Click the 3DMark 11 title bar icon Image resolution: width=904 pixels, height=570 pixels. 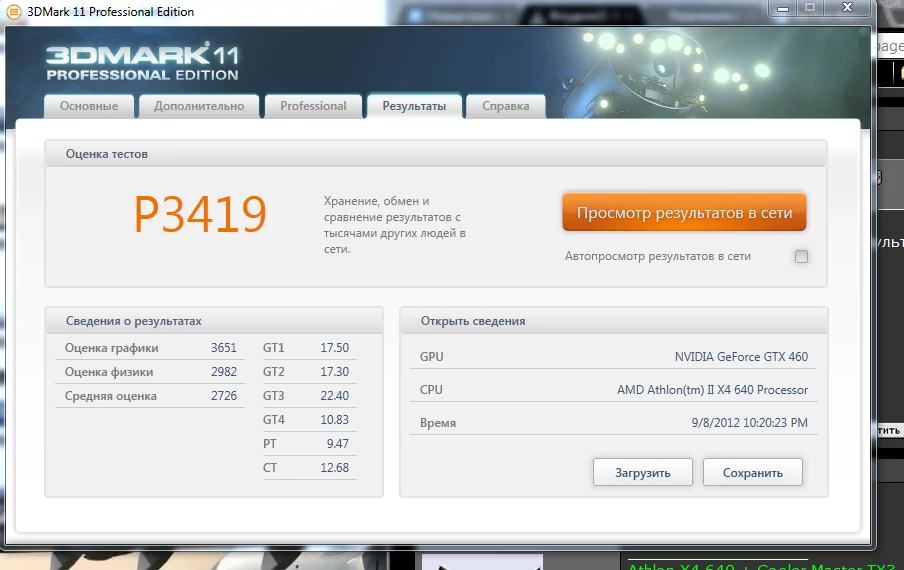(x=13, y=12)
